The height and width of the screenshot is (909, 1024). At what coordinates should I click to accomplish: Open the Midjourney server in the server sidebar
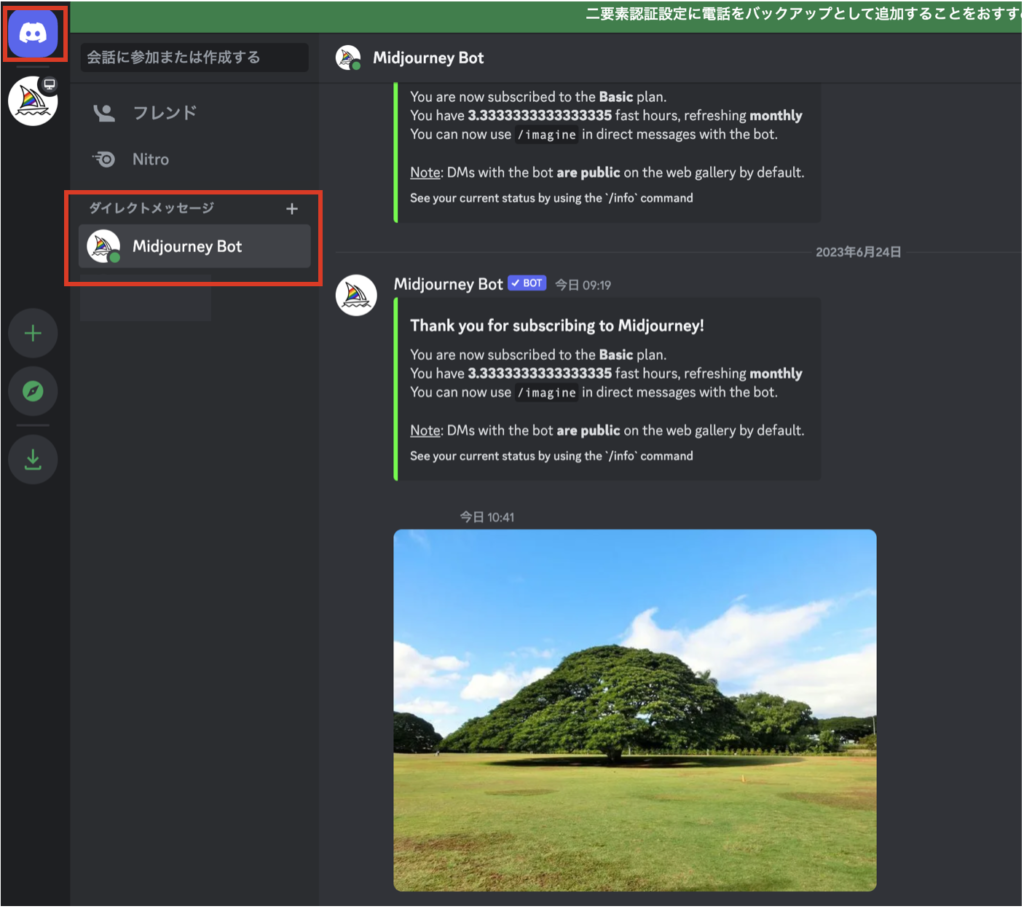pyautogui.click(x=33, y=101)
